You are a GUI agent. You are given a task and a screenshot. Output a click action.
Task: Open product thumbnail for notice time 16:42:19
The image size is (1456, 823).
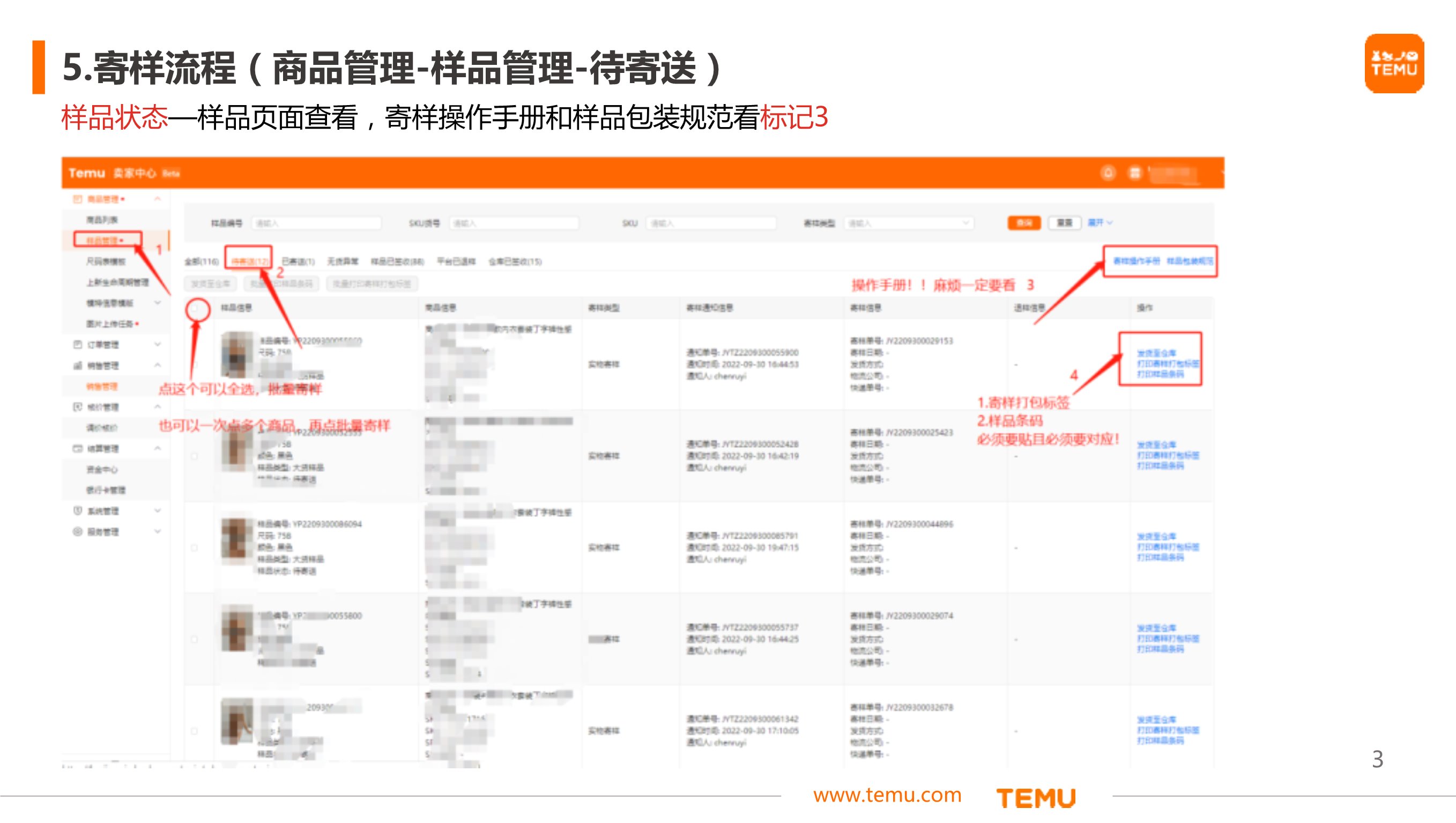[237, 449]
